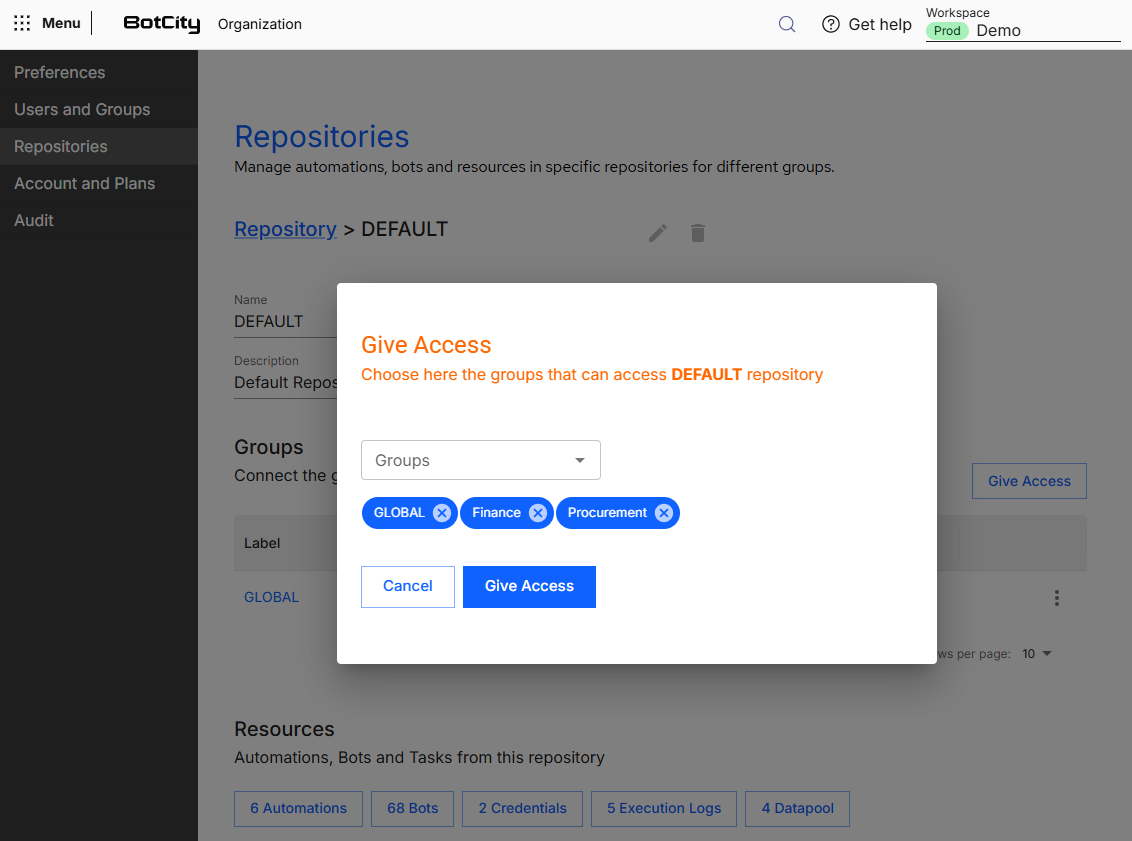The width and height of the screenshot is (1132, 841).
Task: Open the three-dot menu for GLOBAL row
Action: [1056, 598]
